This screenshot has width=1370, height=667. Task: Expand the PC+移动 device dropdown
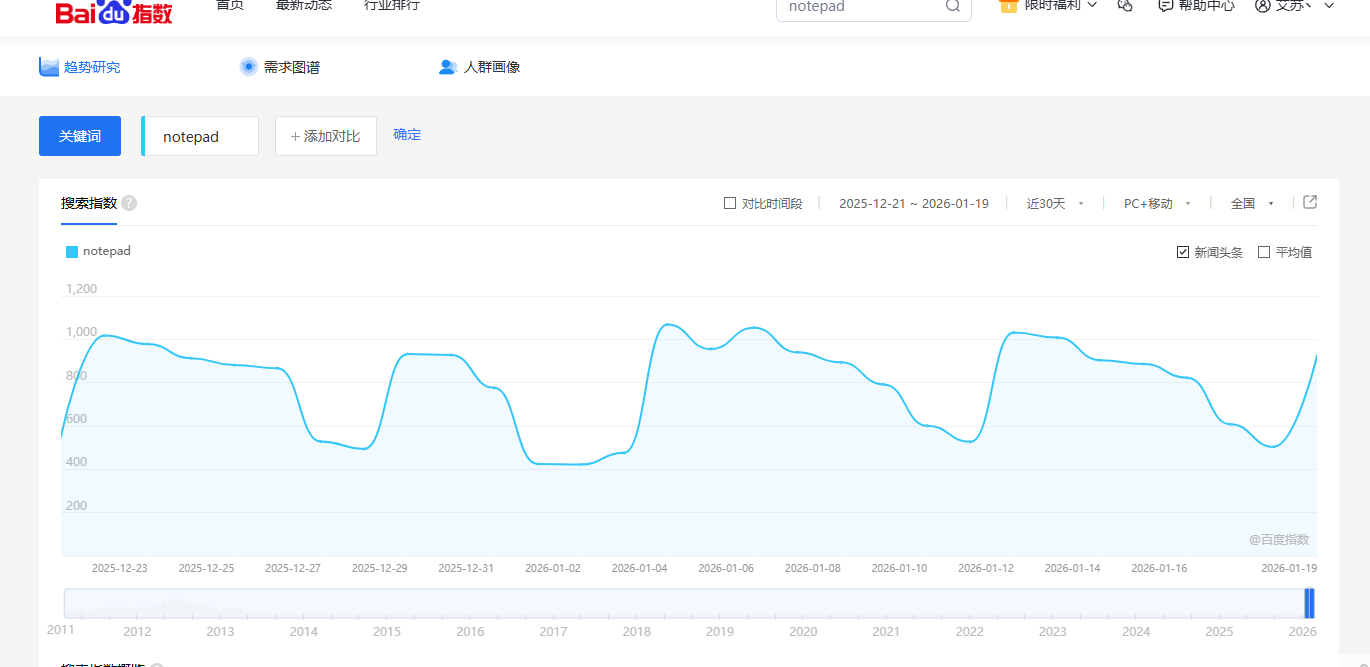(1157, 203)
